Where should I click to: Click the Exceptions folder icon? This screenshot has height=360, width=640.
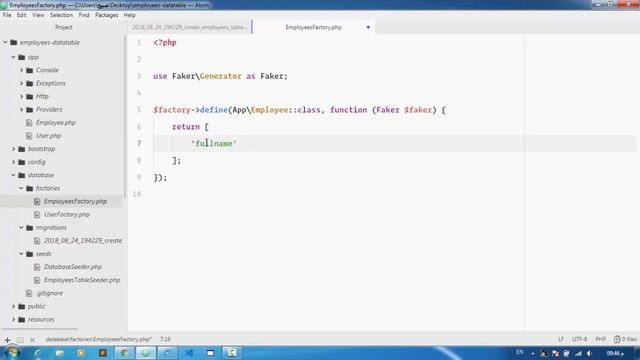click(29, 83)
